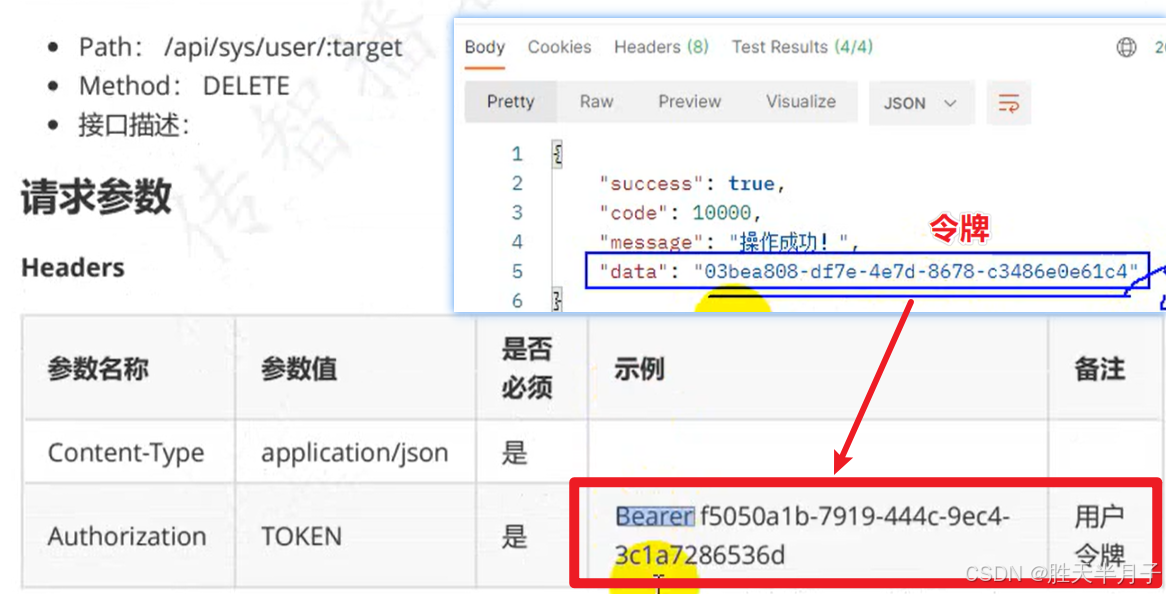Click the Authorization table cell

pyautogui.click(x=127, y=536)
